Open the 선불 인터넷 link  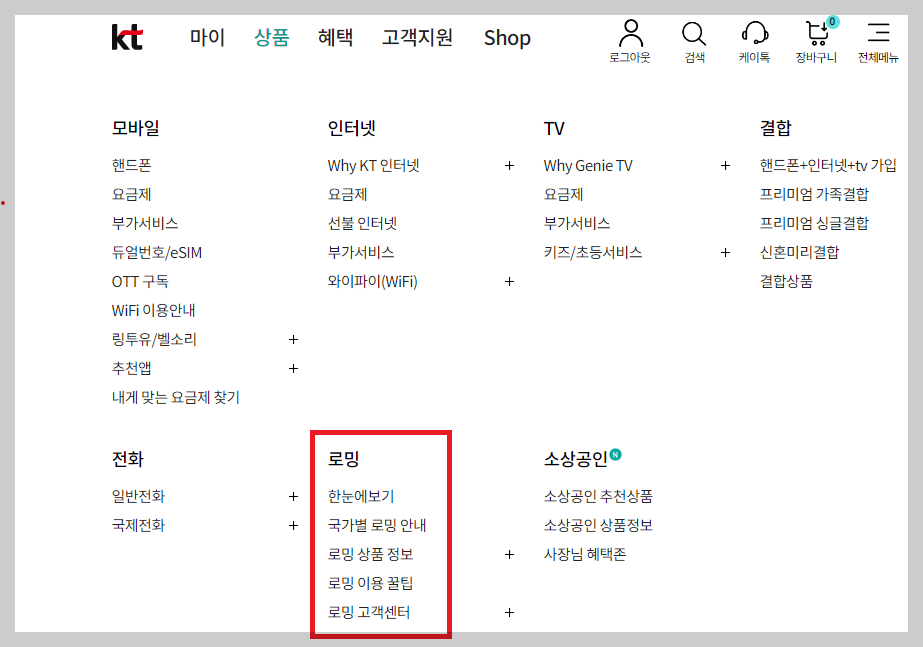tap(362, 223)
